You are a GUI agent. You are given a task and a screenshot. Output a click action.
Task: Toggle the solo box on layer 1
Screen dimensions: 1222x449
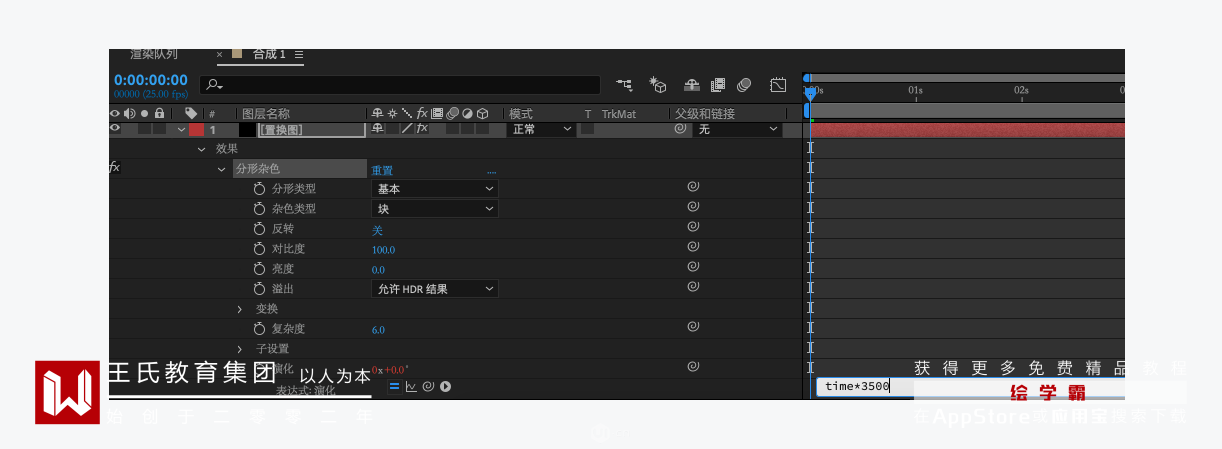pyautogui.click(x=145, y=129)
